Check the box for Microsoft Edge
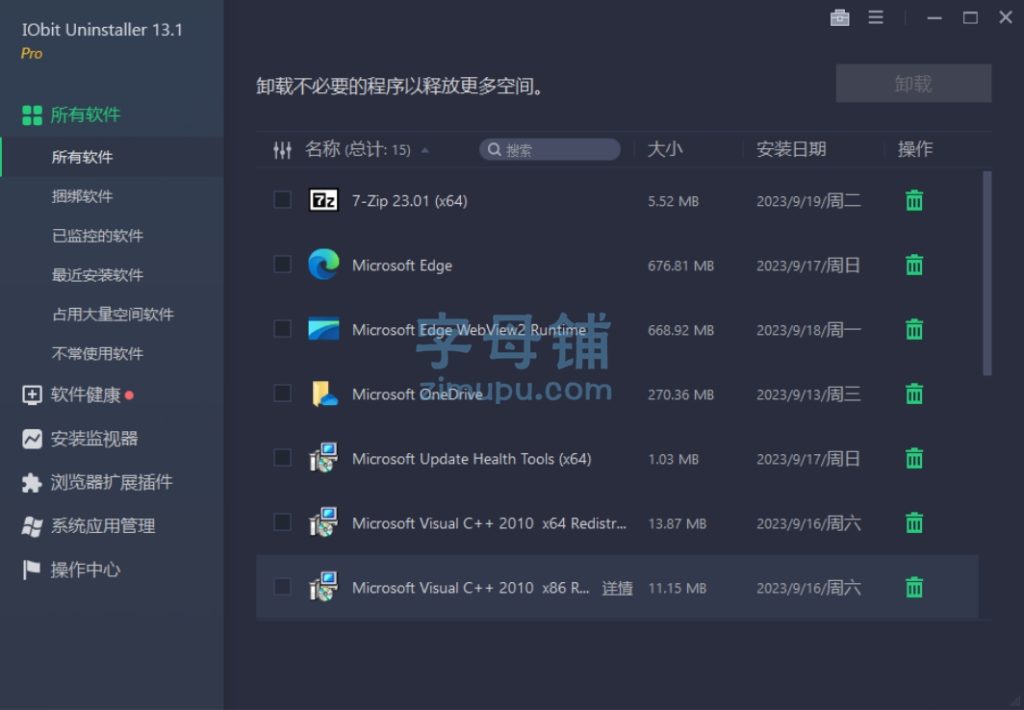 [282, 264]
